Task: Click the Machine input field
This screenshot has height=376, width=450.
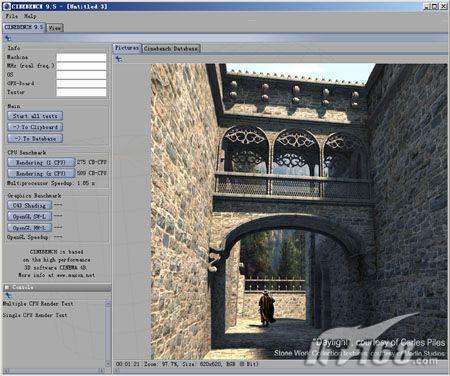Action: [x=81, y=58]
